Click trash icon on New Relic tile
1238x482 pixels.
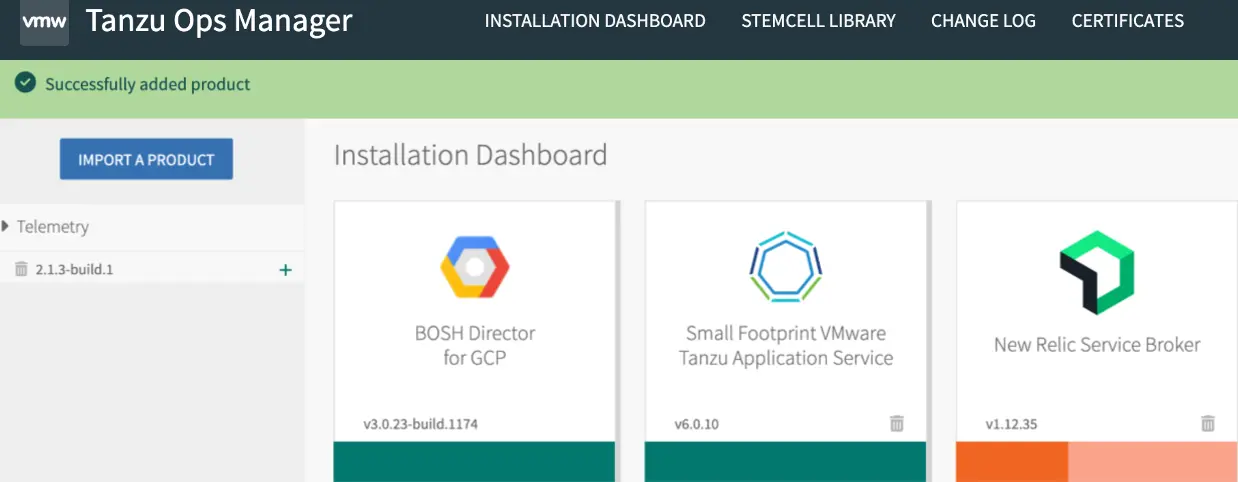[x=1208, y=424]
